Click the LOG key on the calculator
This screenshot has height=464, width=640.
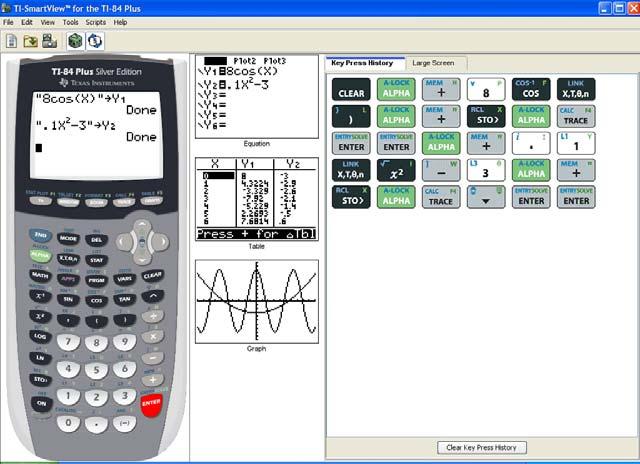pos(40,336)
